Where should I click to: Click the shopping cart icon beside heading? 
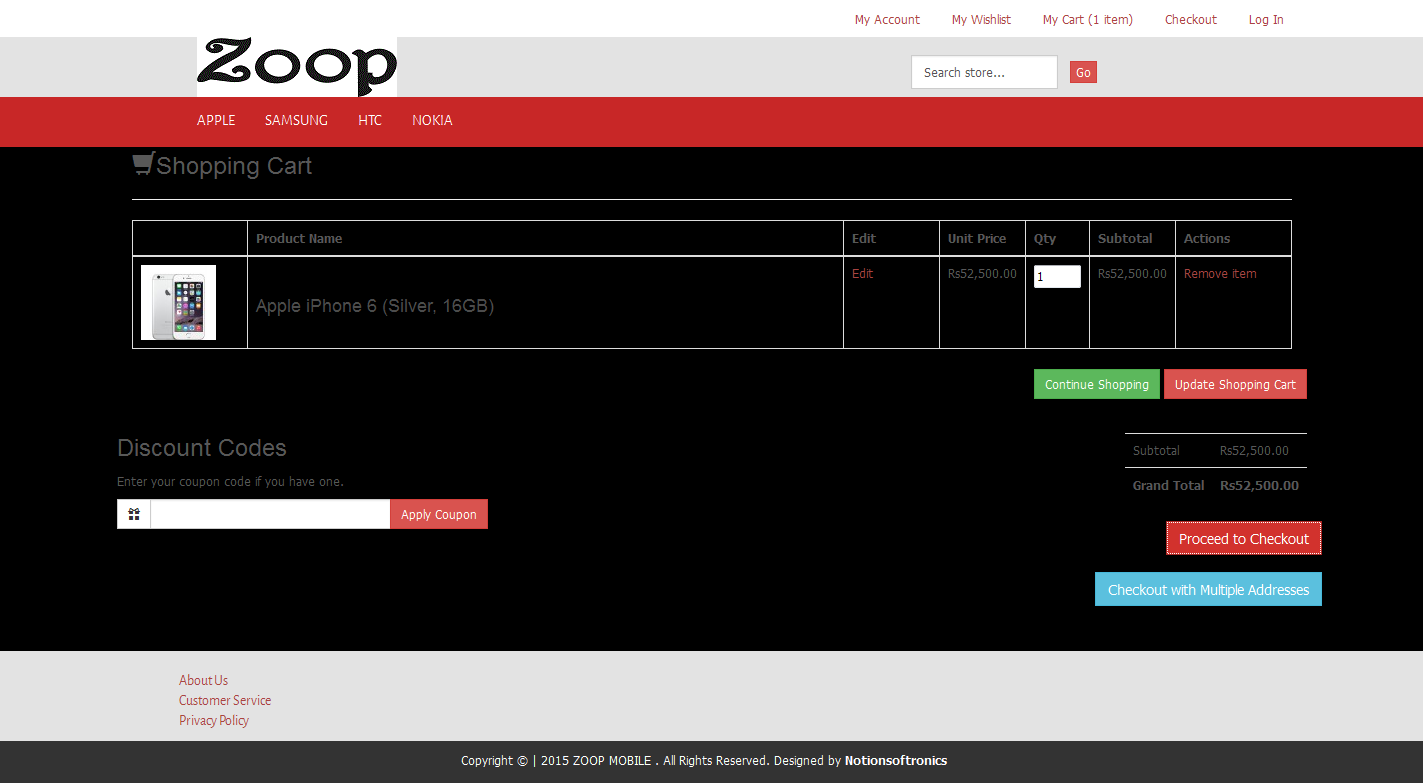coord(143,164)
